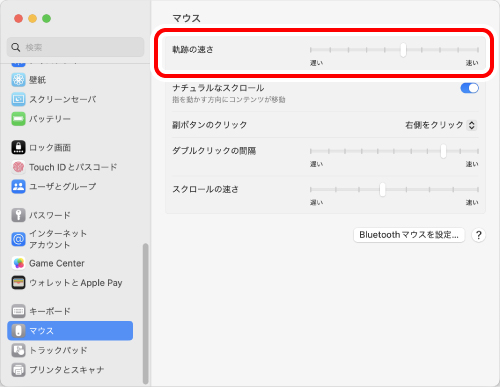Click the Bluetooth マウスを設定 button
The image size is (500, 387).
[409, 235]
